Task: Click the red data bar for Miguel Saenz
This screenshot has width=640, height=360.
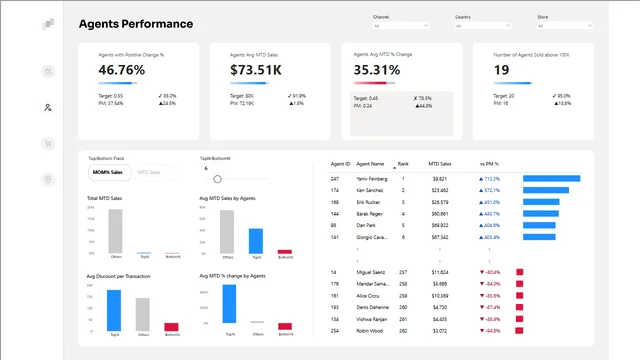Action: tap(520, 272)
